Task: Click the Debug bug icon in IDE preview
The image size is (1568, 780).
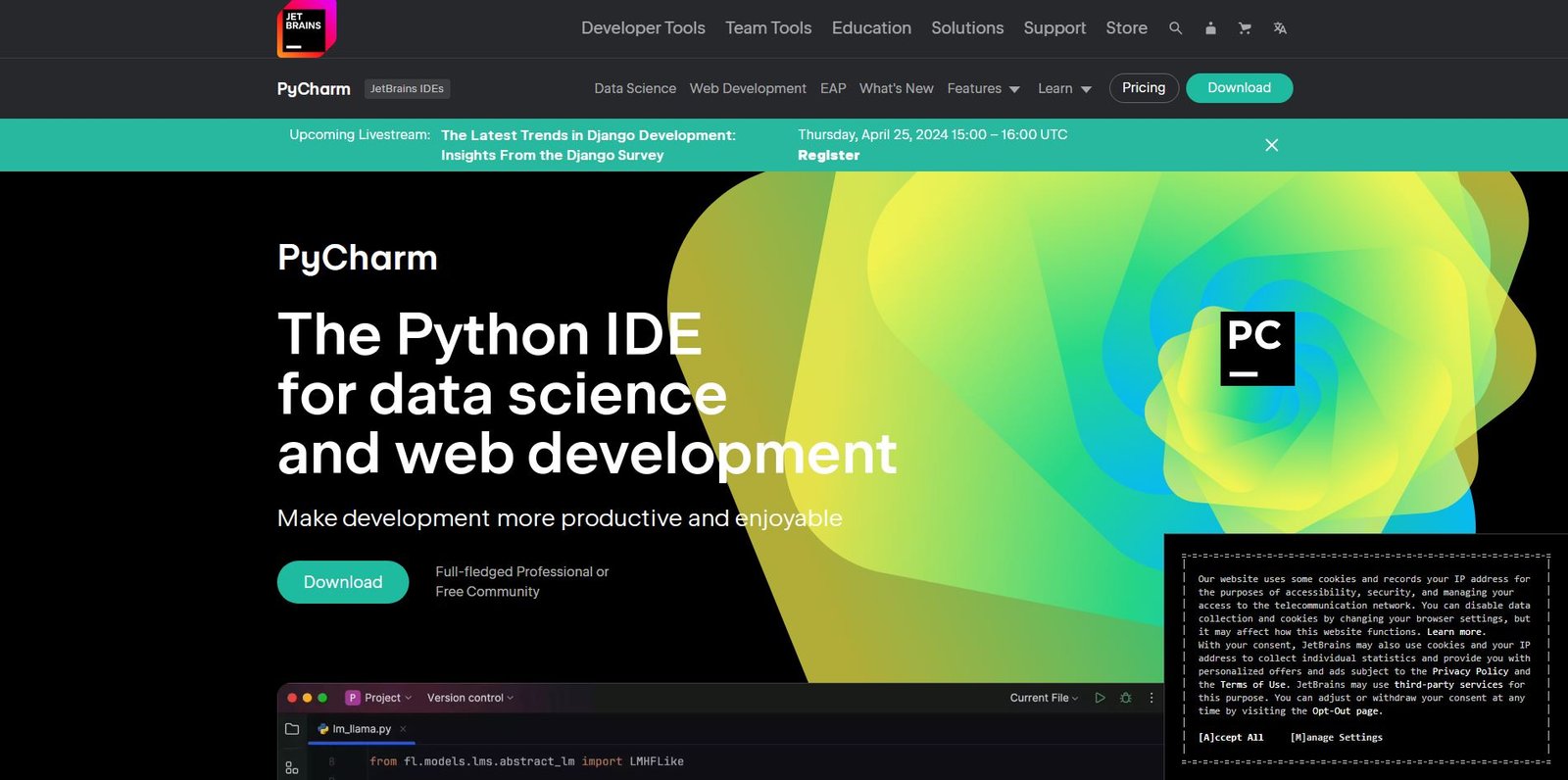Action: coord(1126,698)
